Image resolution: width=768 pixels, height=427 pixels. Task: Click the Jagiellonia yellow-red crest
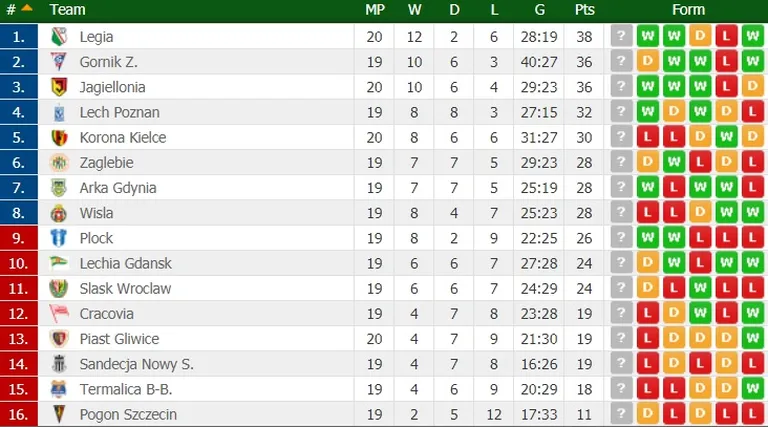[59, 87]
